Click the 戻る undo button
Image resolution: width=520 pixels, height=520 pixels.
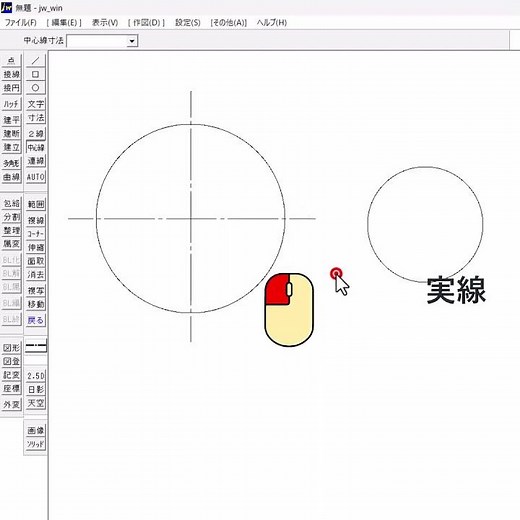[36, 320]
